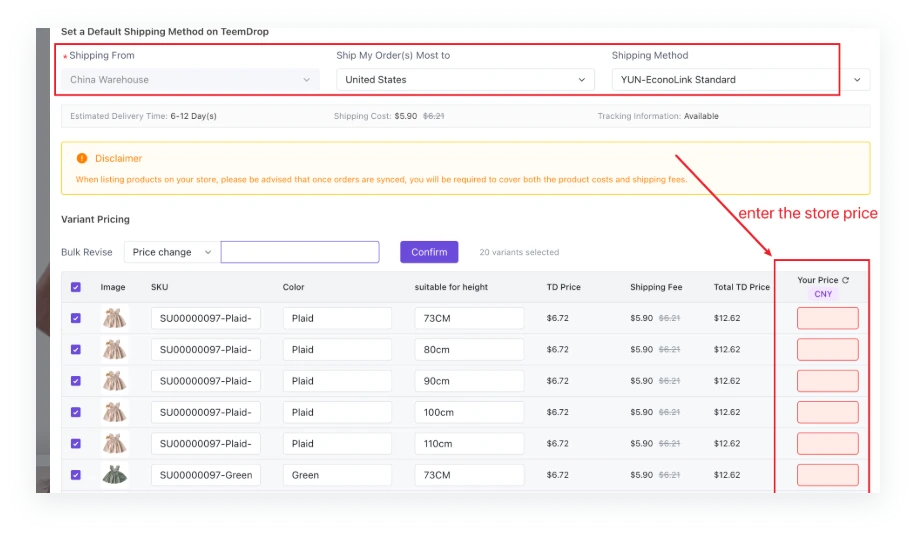Open the plaid dress thumbnail for 73CM

click(115, 318)
